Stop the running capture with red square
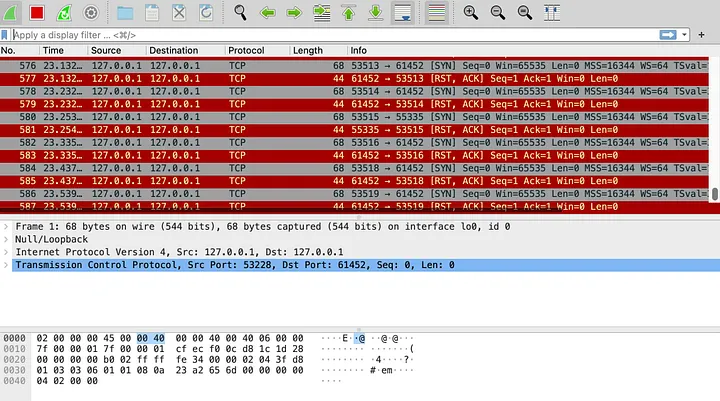 tap(37, 12)
